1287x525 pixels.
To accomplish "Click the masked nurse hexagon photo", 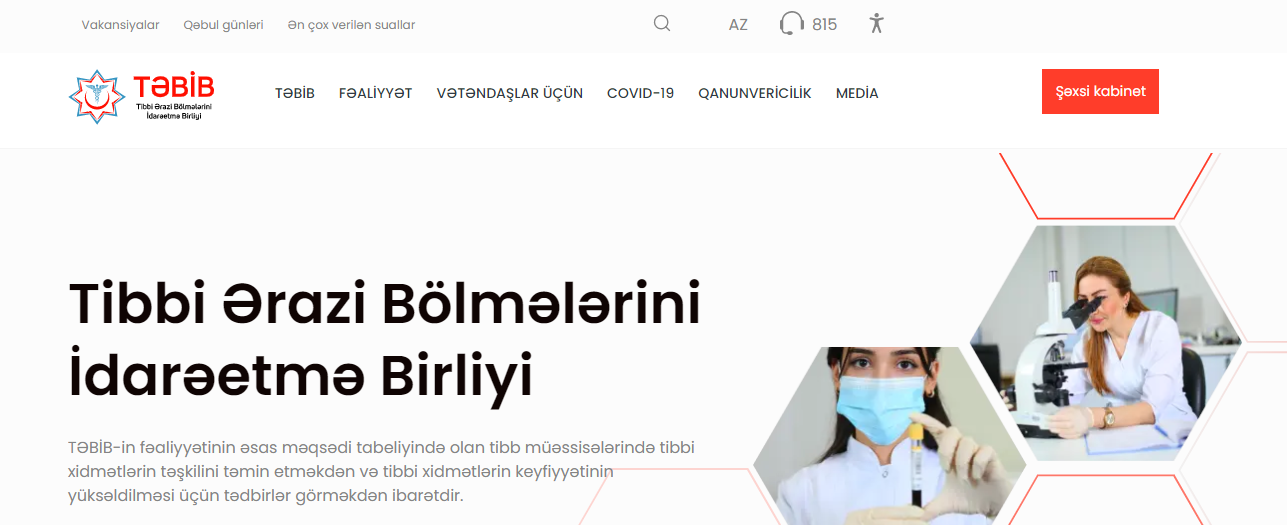I will click(889, 436).
